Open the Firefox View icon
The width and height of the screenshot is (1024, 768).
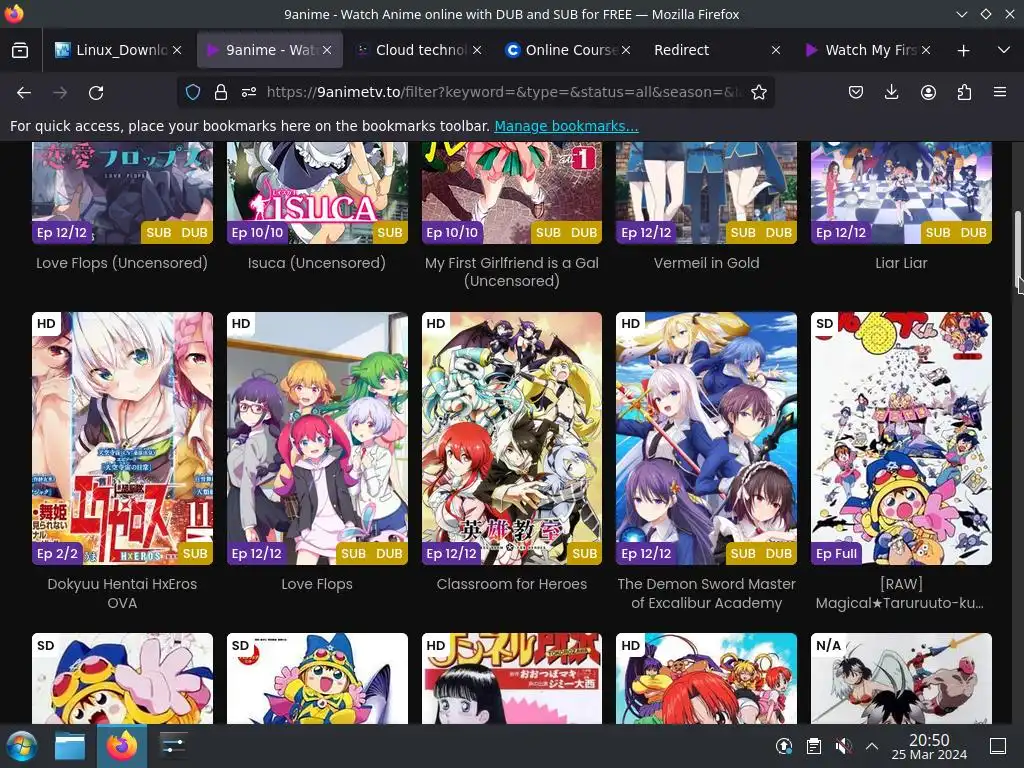pyautogui.click(x=20, y=50)
